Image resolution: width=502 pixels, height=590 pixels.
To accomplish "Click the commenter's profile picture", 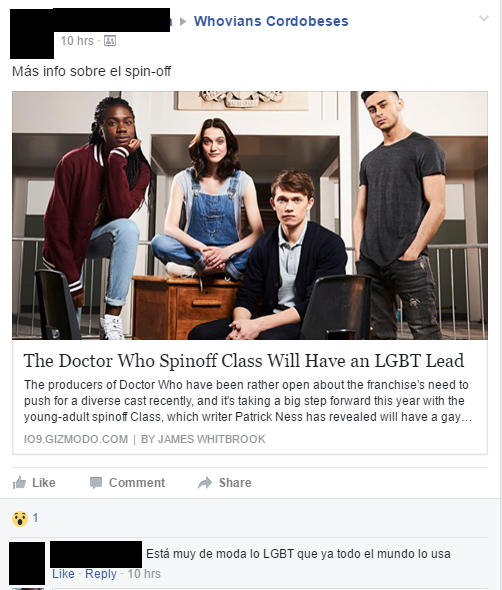I will point(27,563).
